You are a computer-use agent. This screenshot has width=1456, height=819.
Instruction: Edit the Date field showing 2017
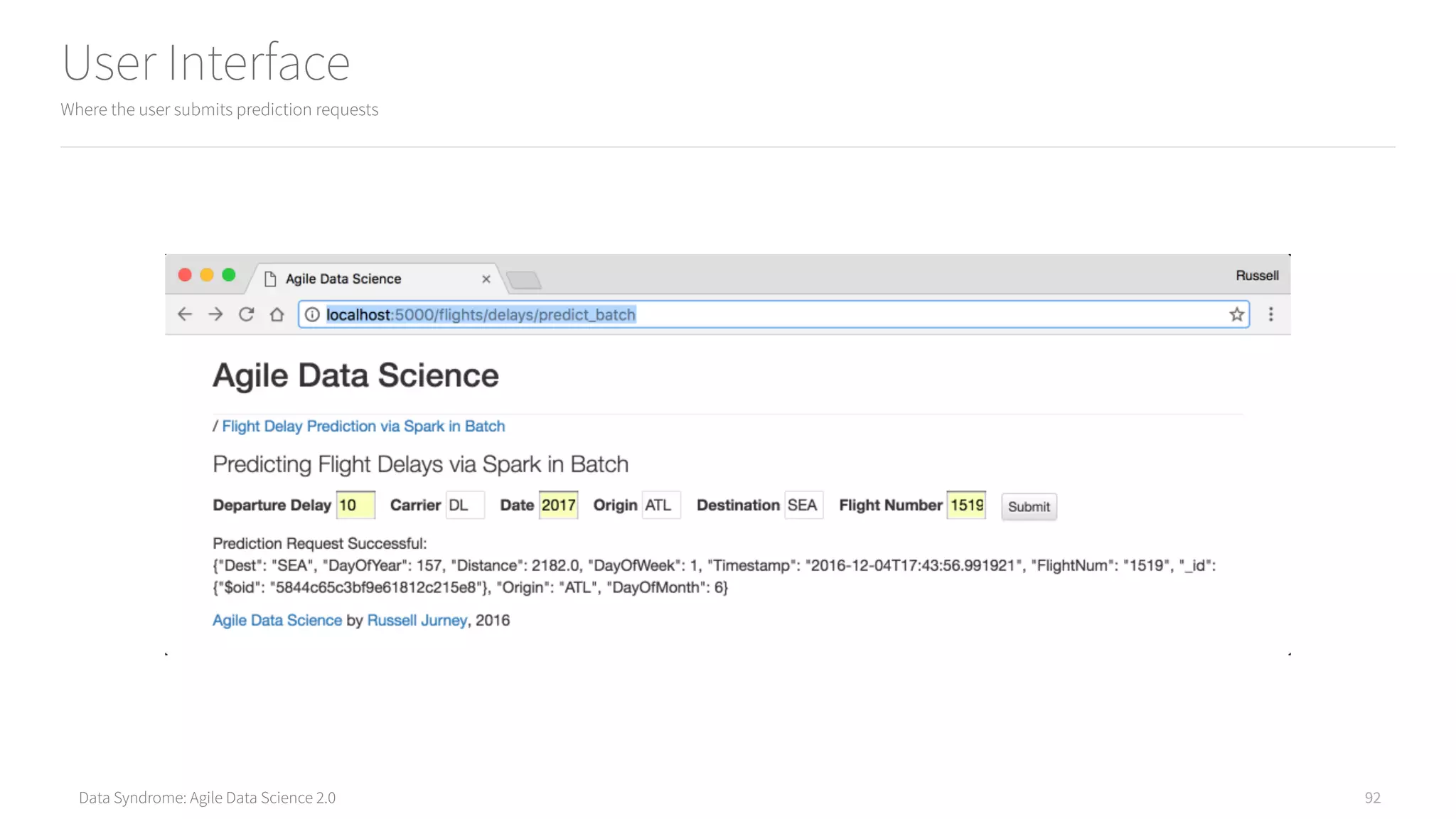(x=559, y=505)
